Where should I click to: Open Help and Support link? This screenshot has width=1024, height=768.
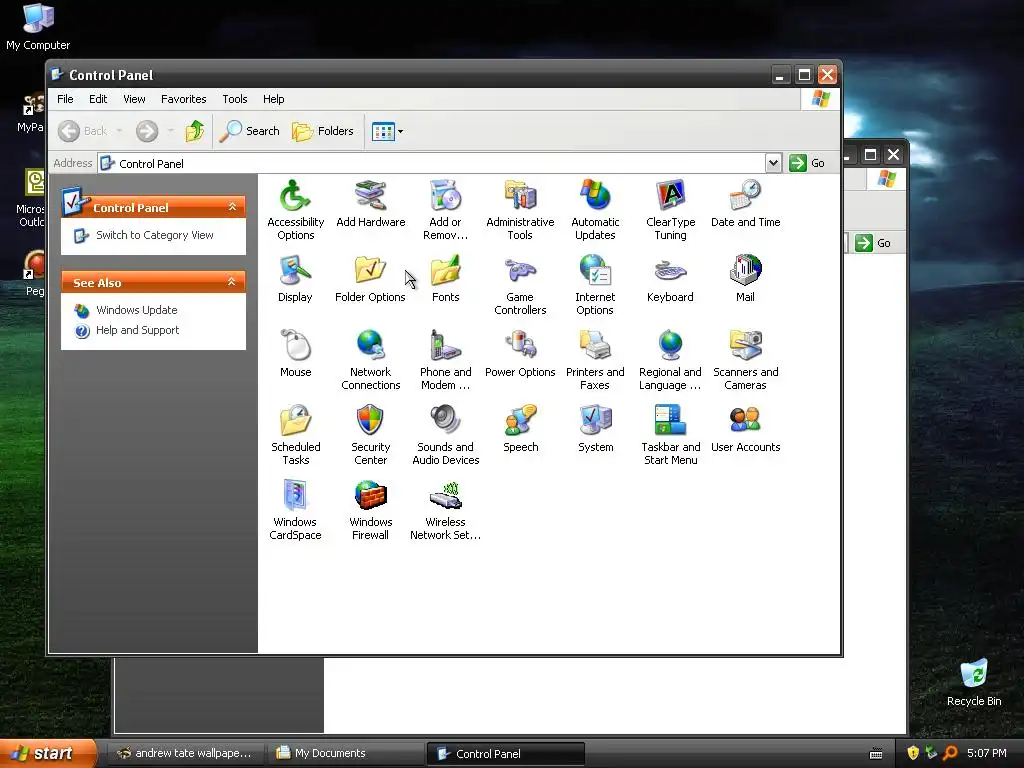(137, 330)
